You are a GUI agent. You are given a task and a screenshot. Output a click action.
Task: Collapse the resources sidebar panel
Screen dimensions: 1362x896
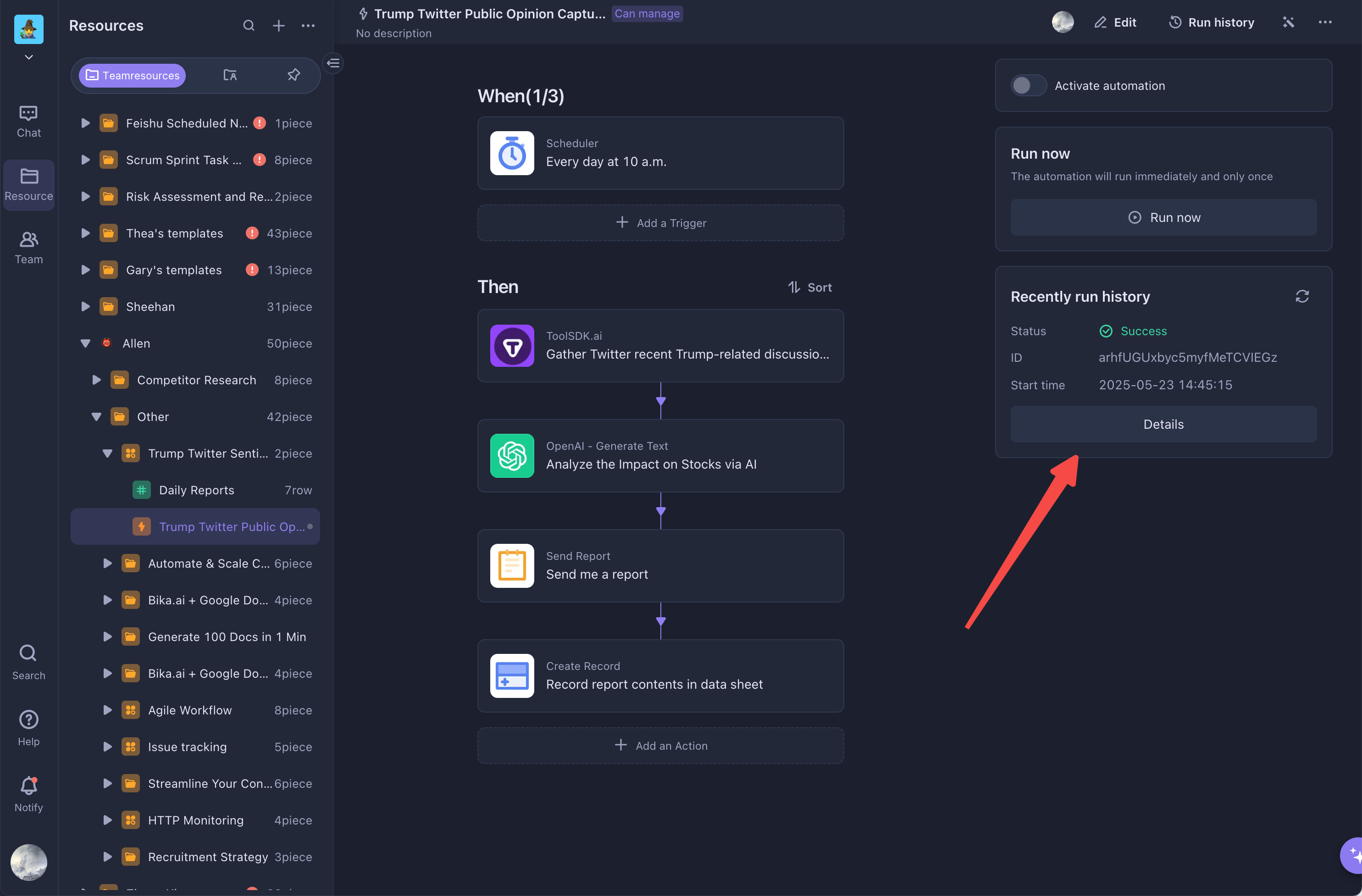(x=334, y=63)
